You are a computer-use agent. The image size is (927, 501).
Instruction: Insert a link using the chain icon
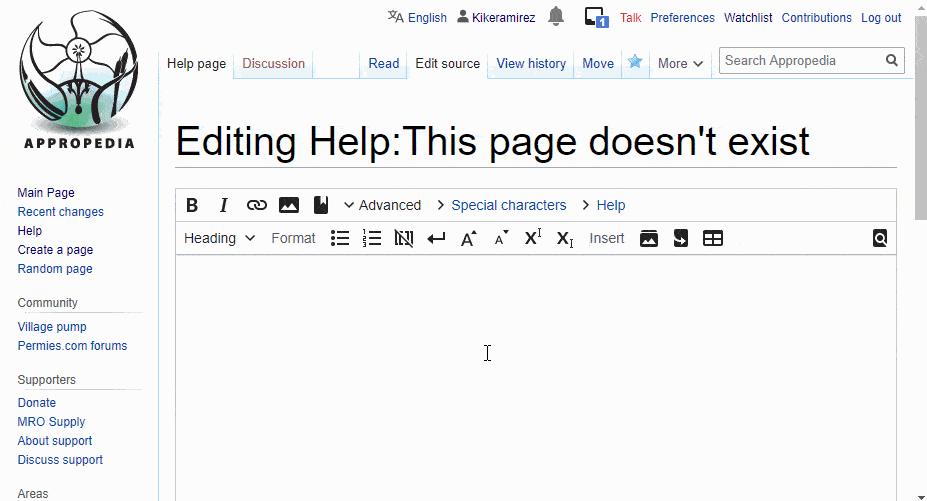coord(257,205)
